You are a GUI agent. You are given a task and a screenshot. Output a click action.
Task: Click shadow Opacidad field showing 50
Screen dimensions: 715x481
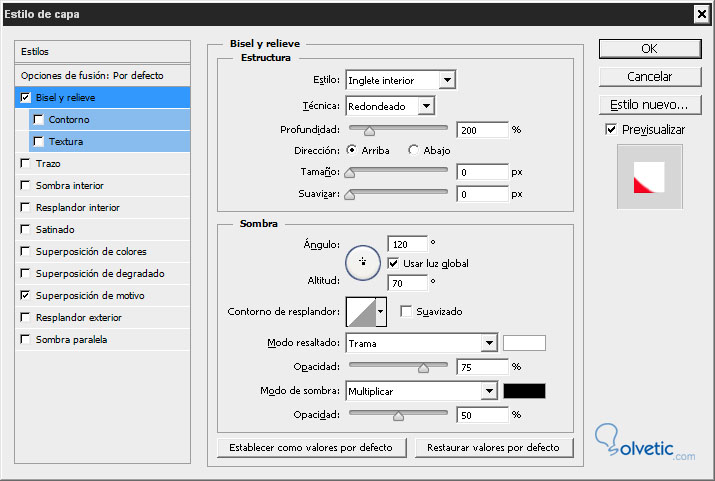pyautogui.click(x=482, y=415)
